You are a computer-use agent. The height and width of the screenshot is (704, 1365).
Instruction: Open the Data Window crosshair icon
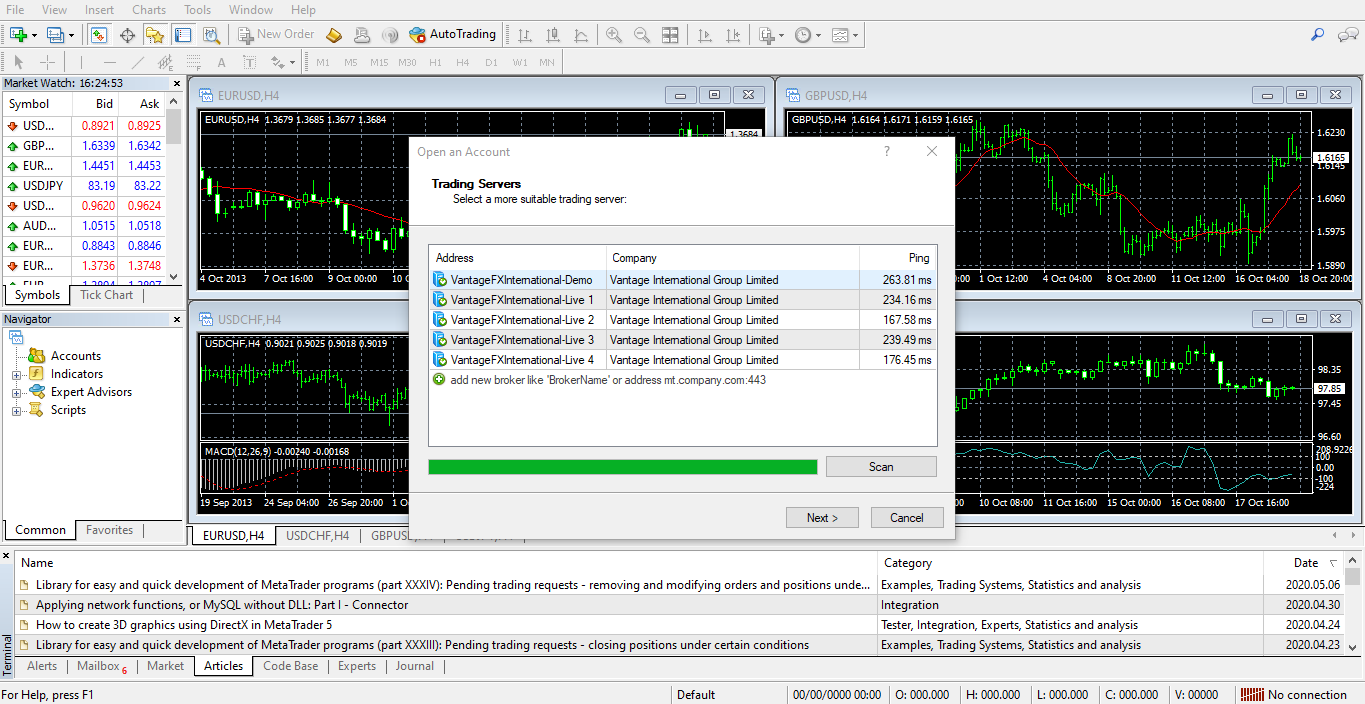click(127, 35)
